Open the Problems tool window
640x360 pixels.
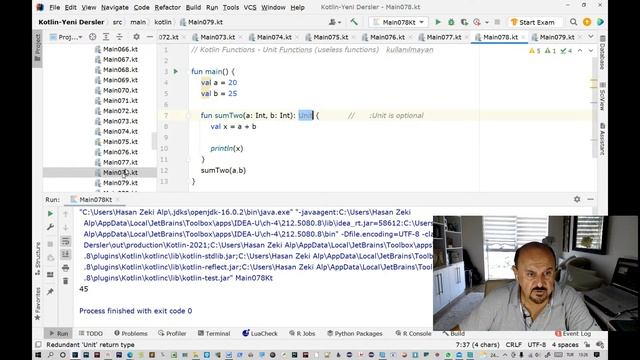131,333
